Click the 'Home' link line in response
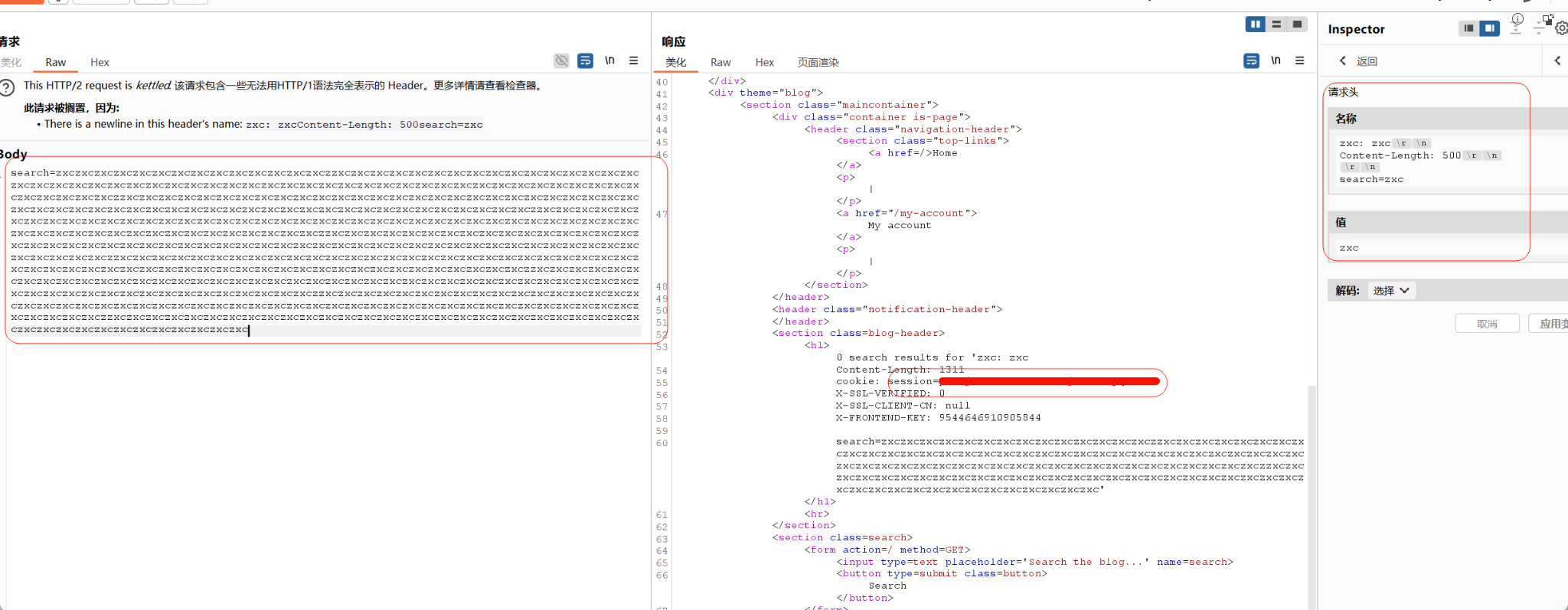Image resolution: width=1568 pixels, height=610 pixels. pos(913,153)
